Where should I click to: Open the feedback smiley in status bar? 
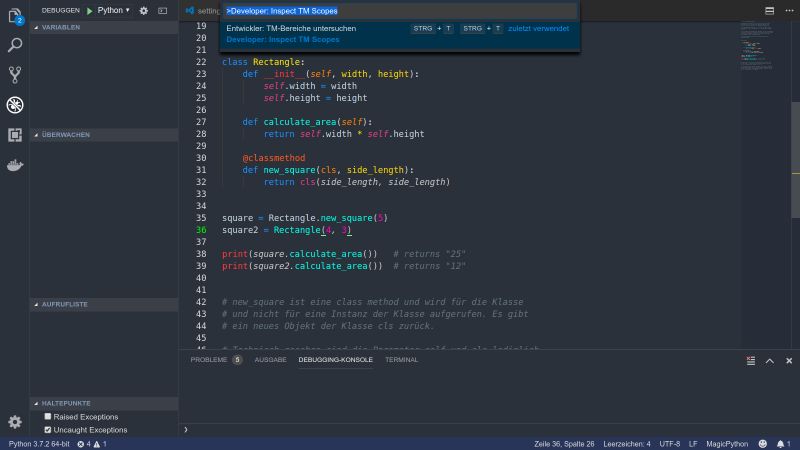(762, 444)
